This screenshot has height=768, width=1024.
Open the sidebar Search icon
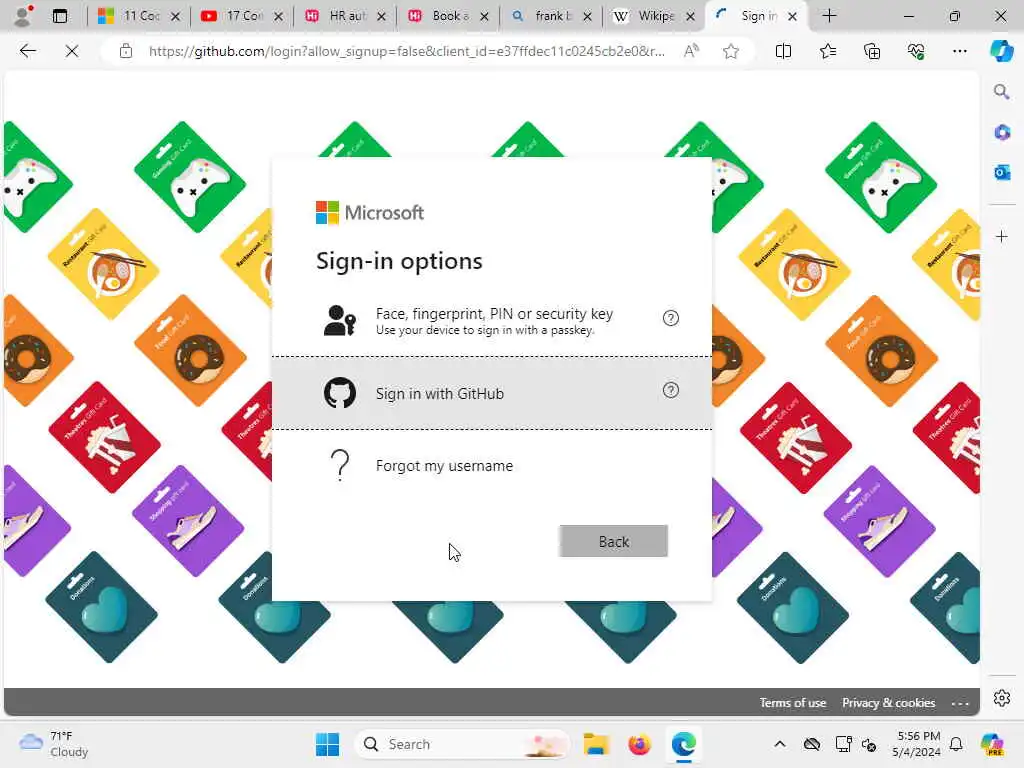[1002, 92]
